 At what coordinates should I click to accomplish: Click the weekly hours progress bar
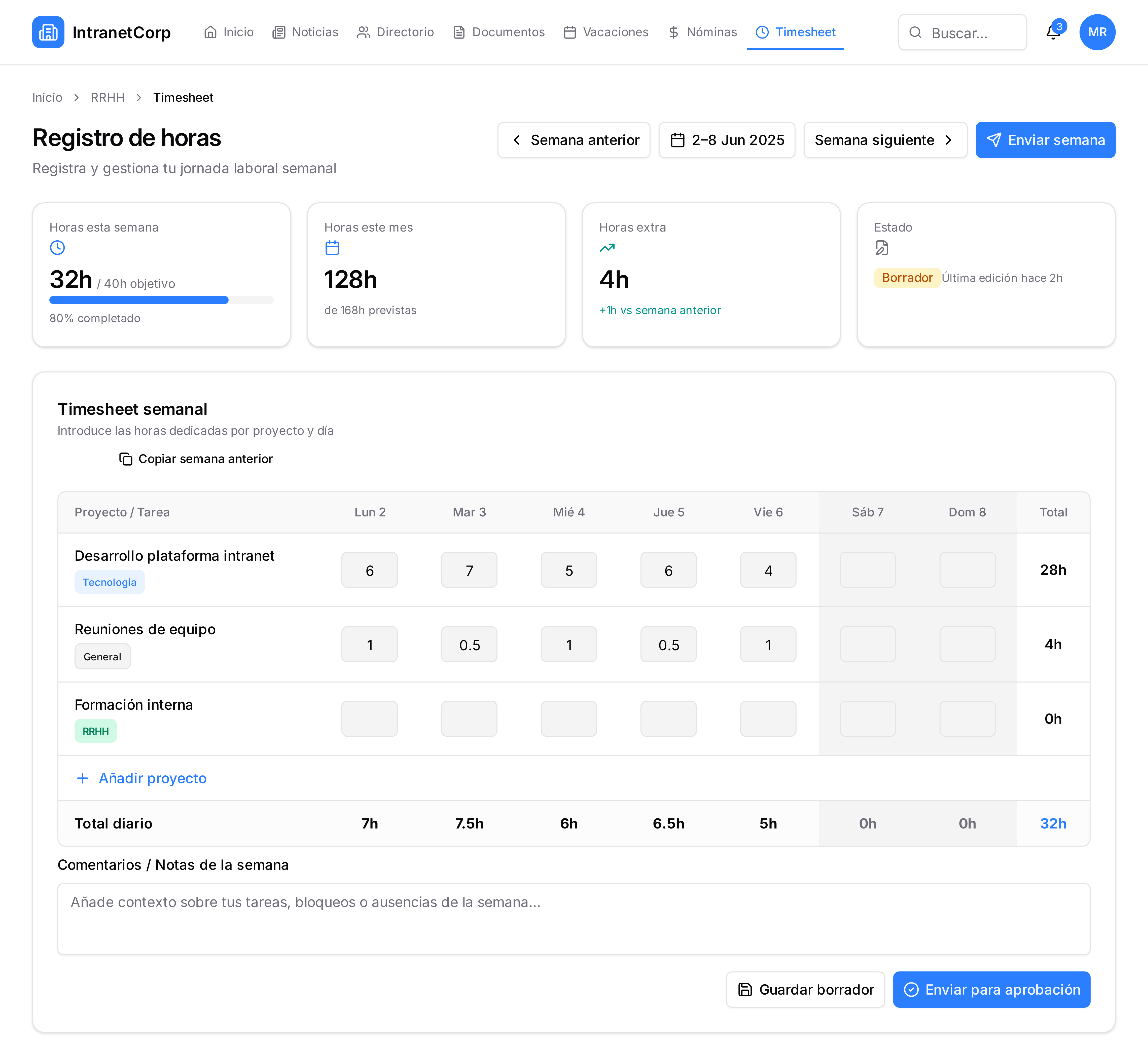tap(161, 300)
